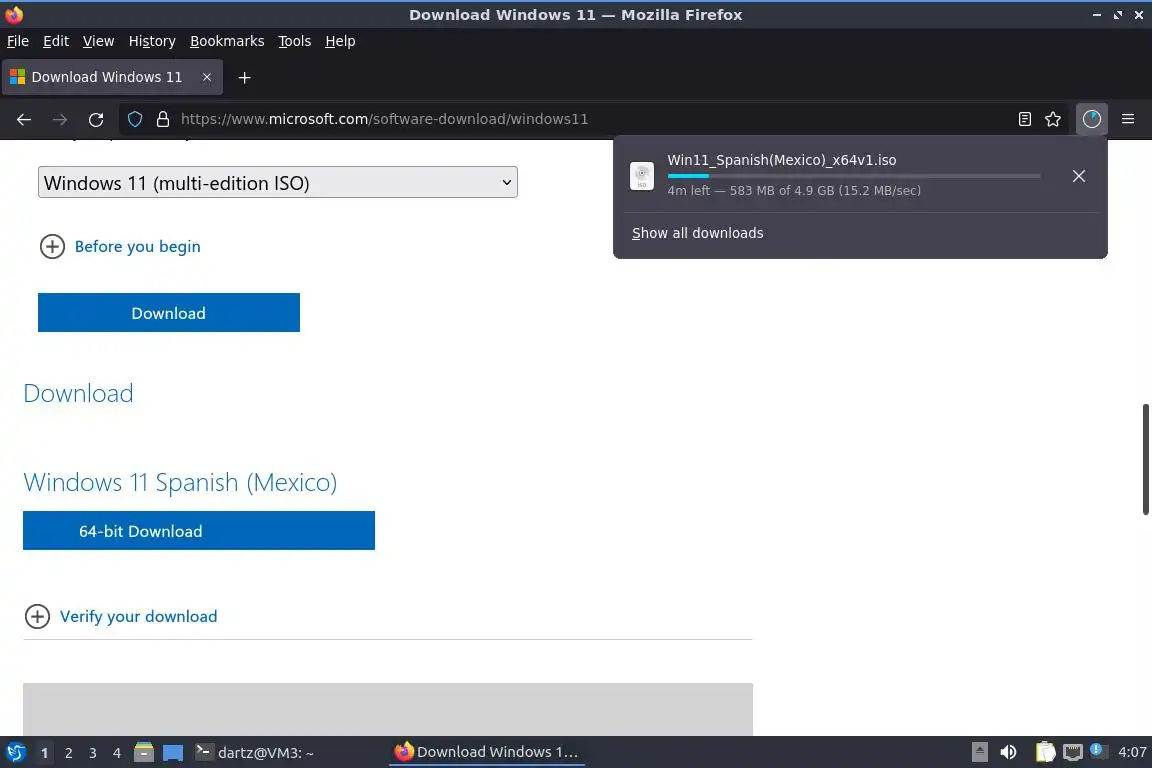Switch to workspace 1
This screenshot has width=1152, height=768.
click(x=44, y=753)
